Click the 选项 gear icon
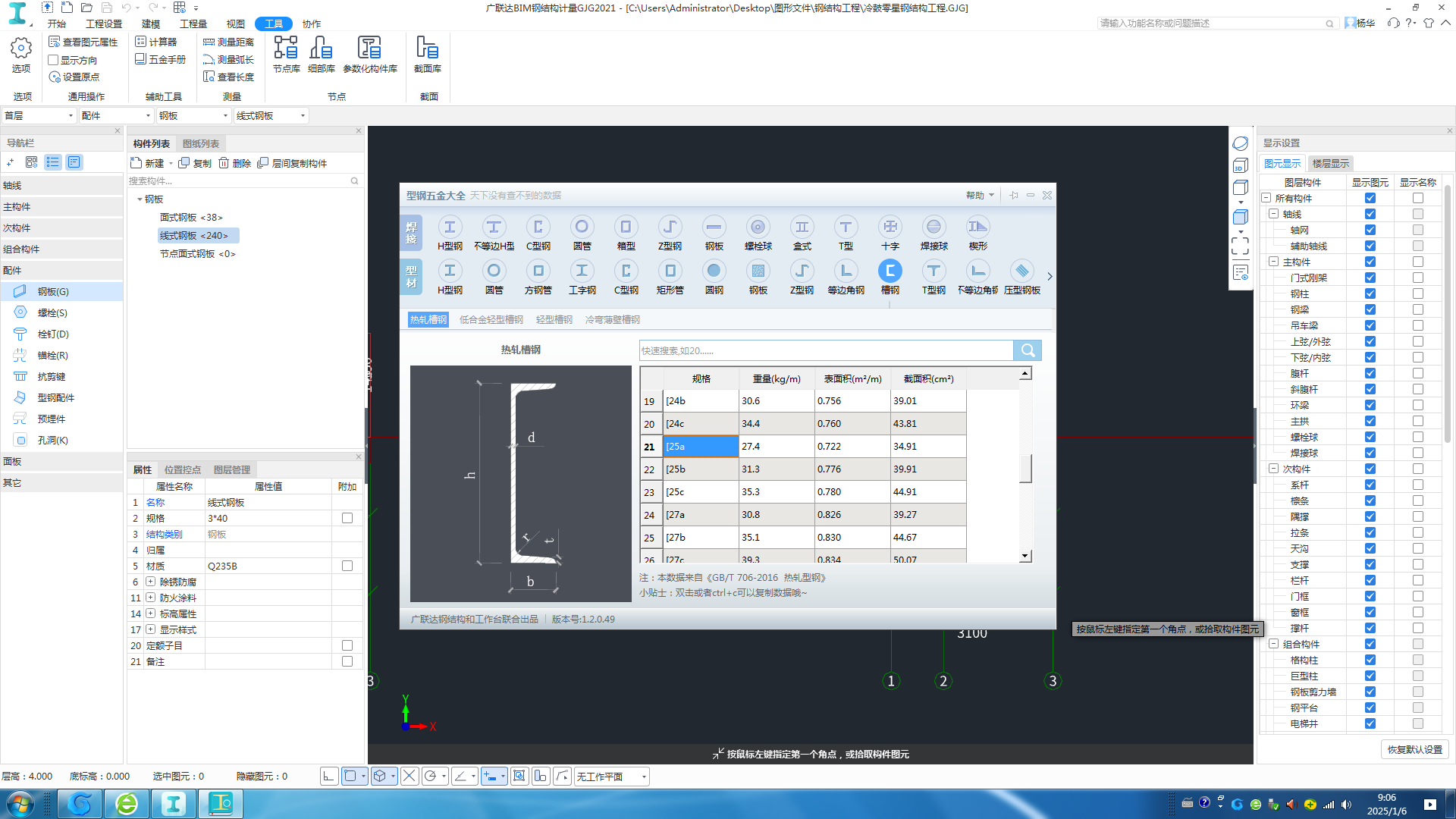 tap(20, 55)
